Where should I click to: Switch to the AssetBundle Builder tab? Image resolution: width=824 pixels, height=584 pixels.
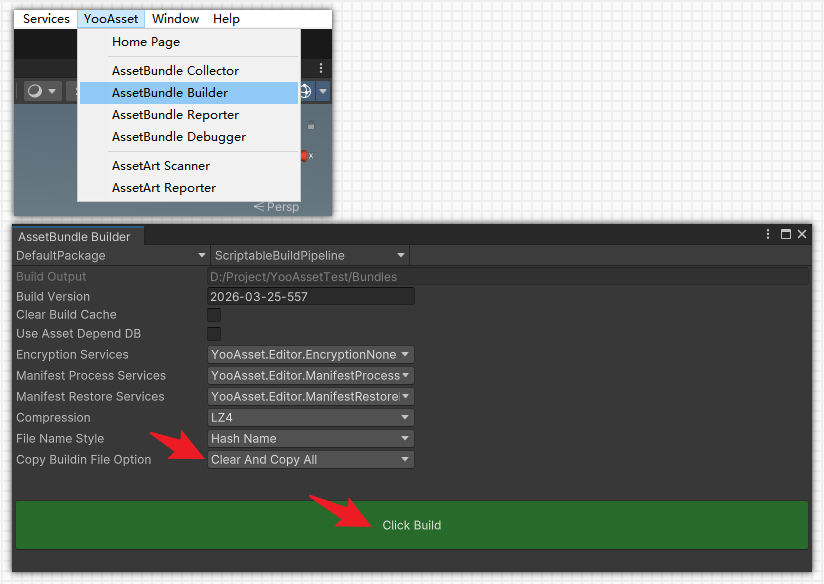pos(78,237)
